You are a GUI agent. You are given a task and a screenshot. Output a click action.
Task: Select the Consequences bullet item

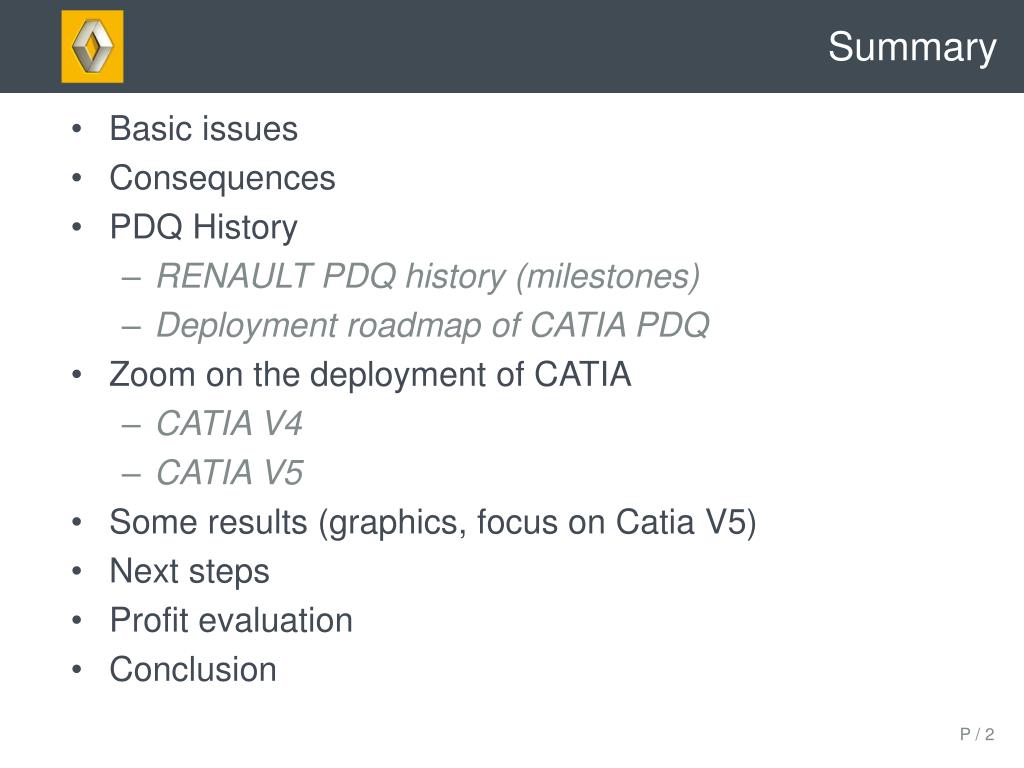coord(223,178)
